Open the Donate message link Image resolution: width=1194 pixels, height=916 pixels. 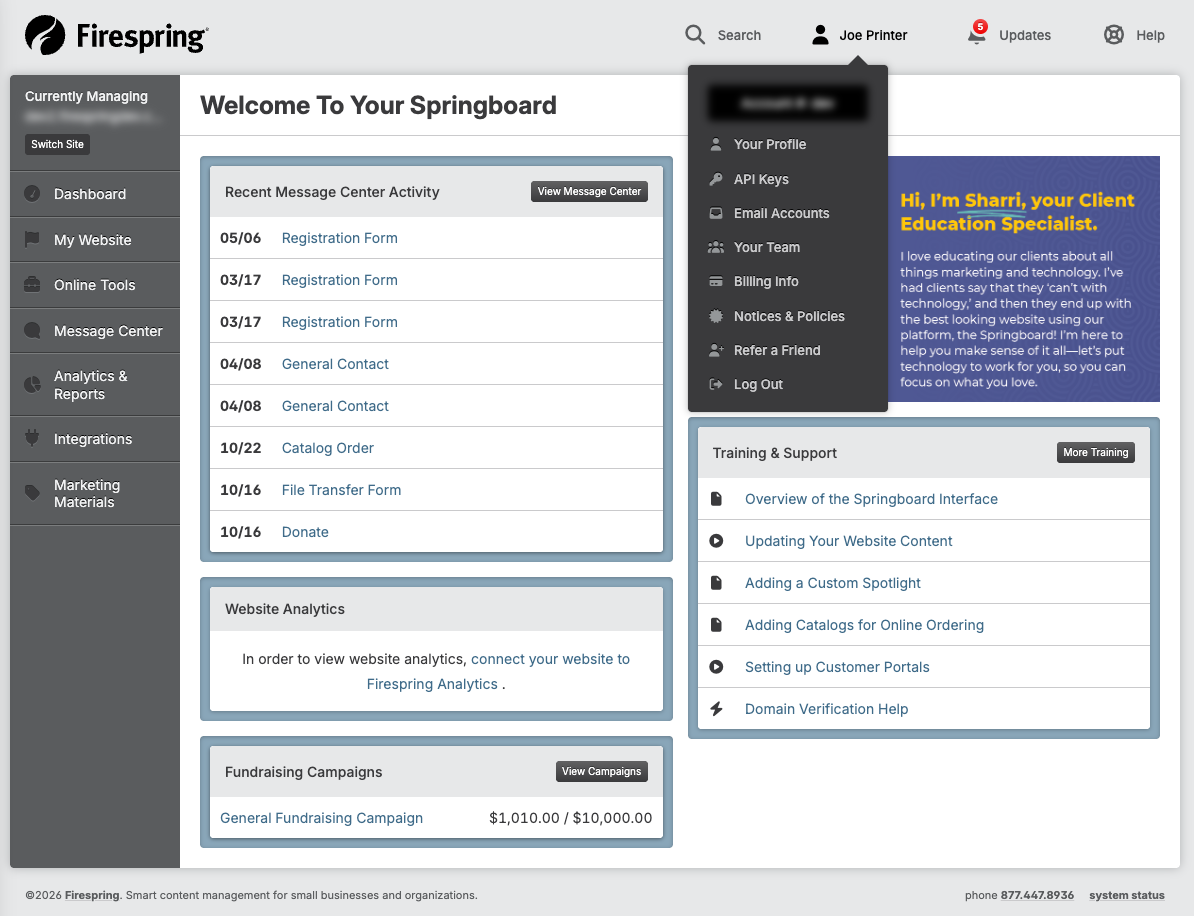pyautogui.click(x=305, y=531)
